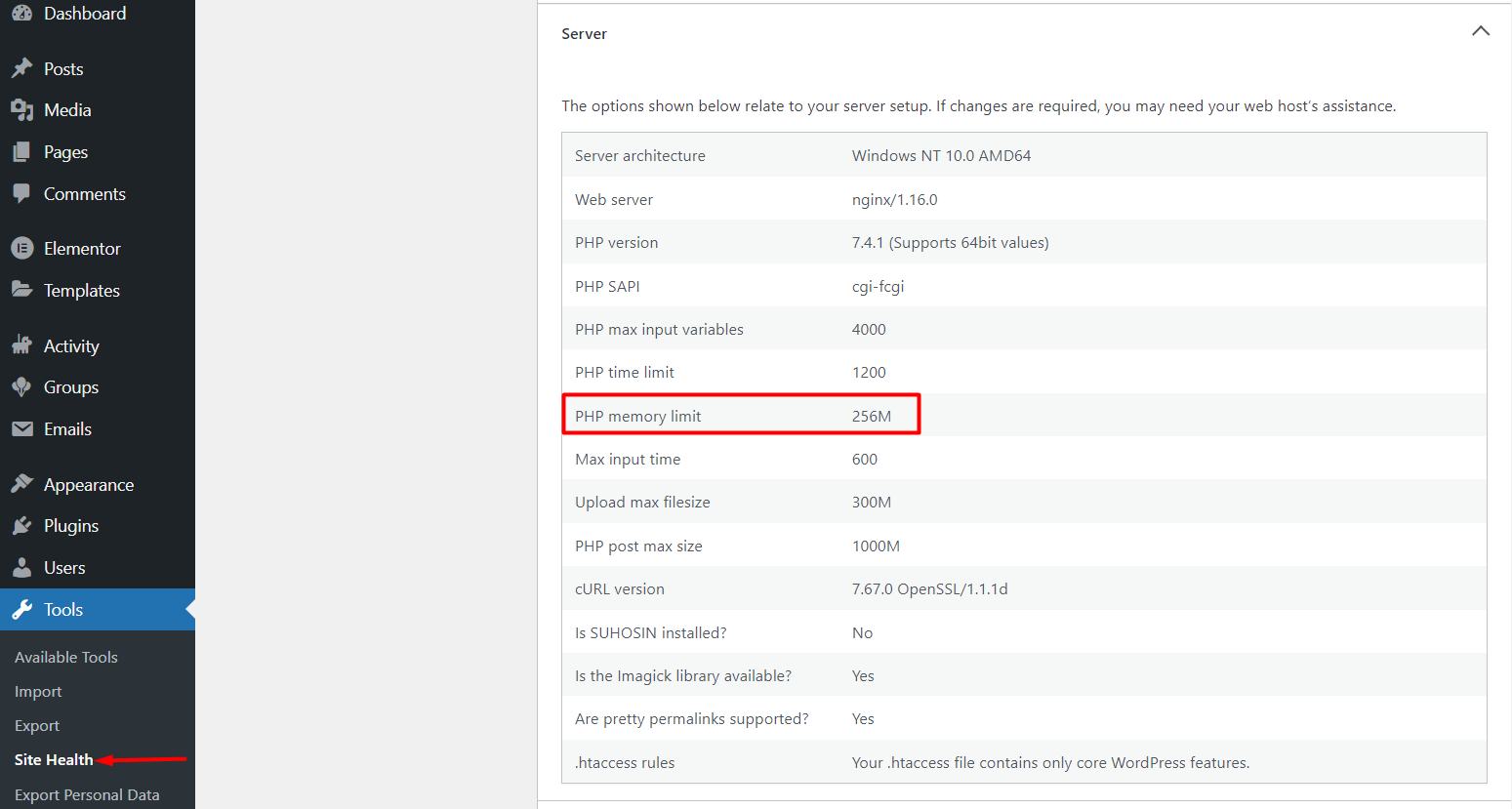Click the Templates folder icon
Viewport: 1512px width, 809px height.
(x=21, y=290)
